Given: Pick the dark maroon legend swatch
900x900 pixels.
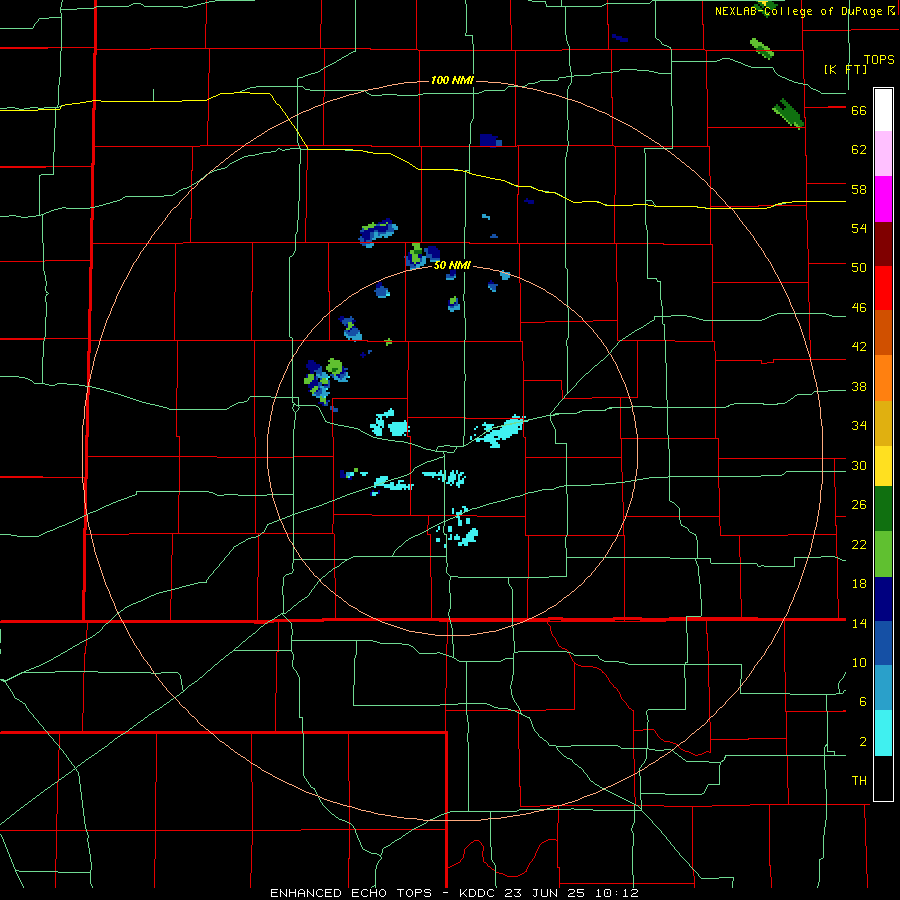Looking at the screenshot, I should pos(883,244).
